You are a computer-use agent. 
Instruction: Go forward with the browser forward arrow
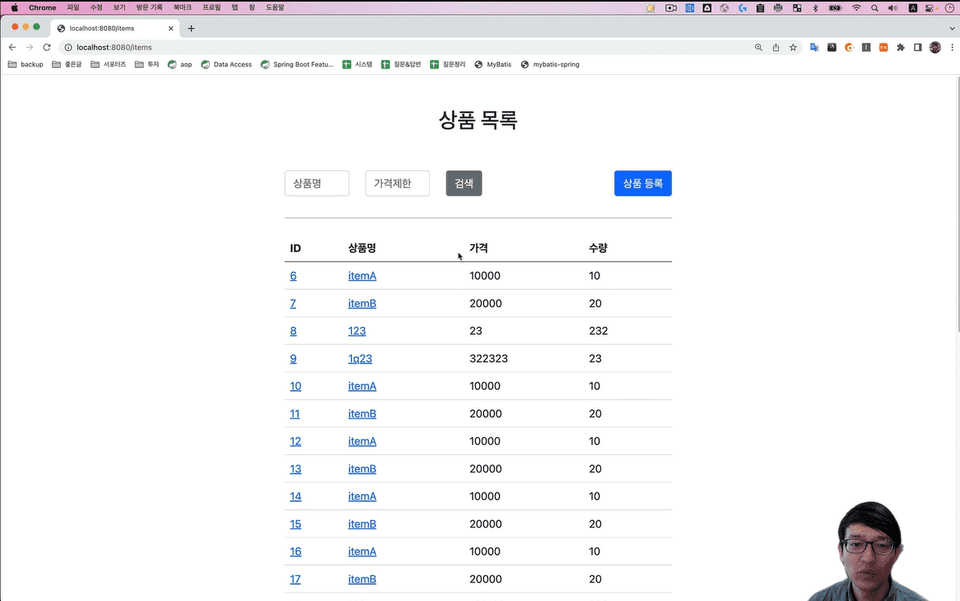click(29, 47)
